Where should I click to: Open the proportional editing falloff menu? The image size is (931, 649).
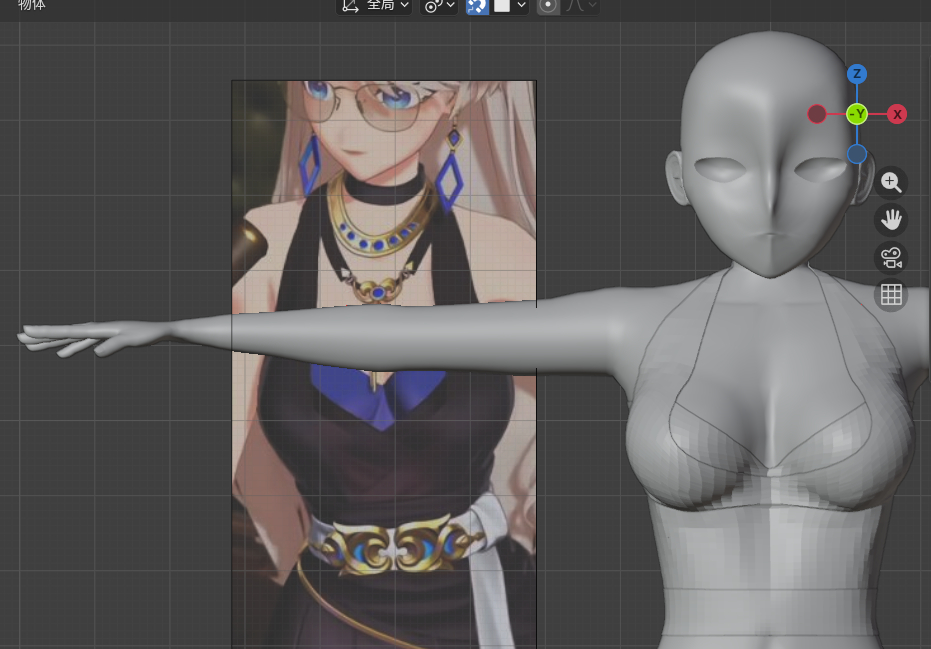[582, 6]
